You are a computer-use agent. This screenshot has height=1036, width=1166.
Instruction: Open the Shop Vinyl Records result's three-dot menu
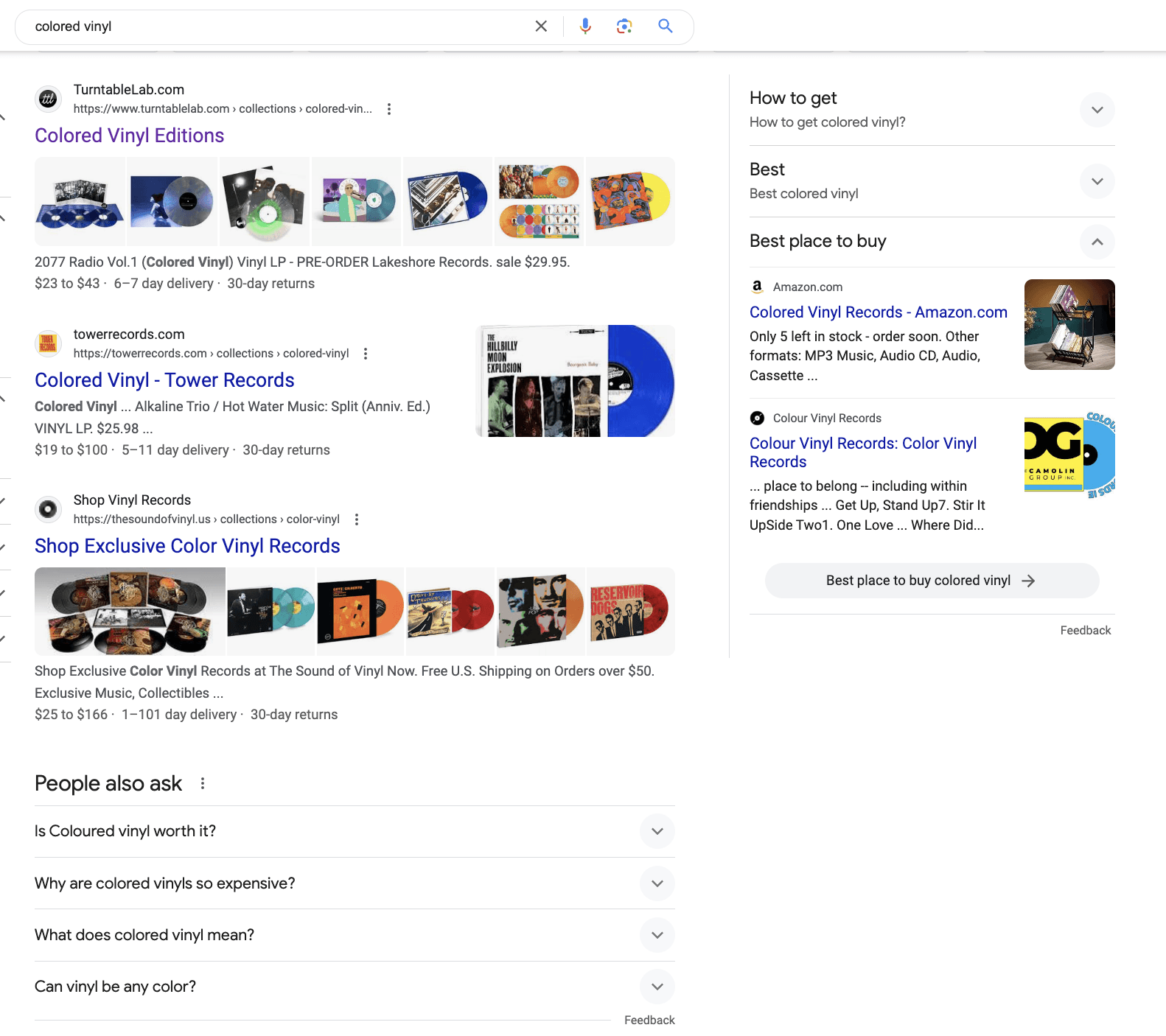pos(357,519)
